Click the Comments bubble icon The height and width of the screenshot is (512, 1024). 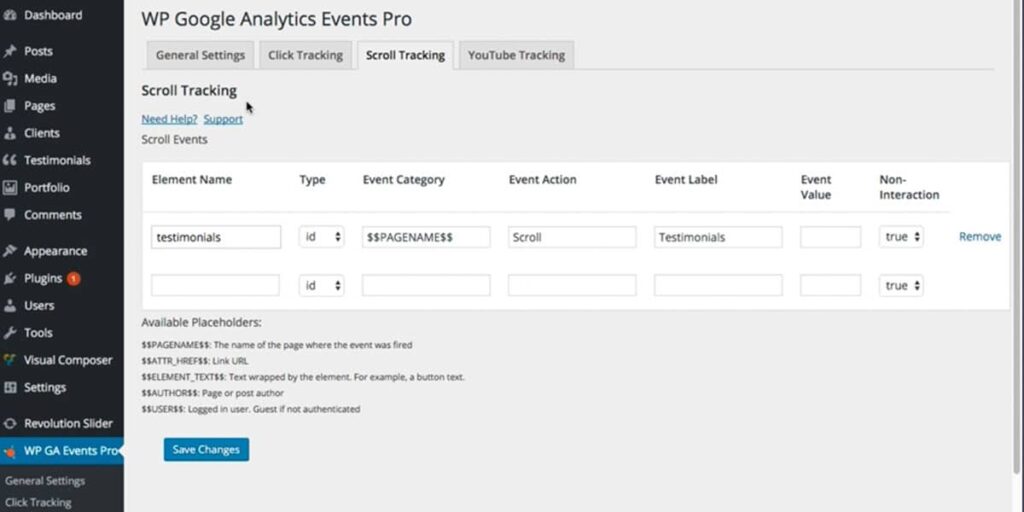[x=10, y=215]
